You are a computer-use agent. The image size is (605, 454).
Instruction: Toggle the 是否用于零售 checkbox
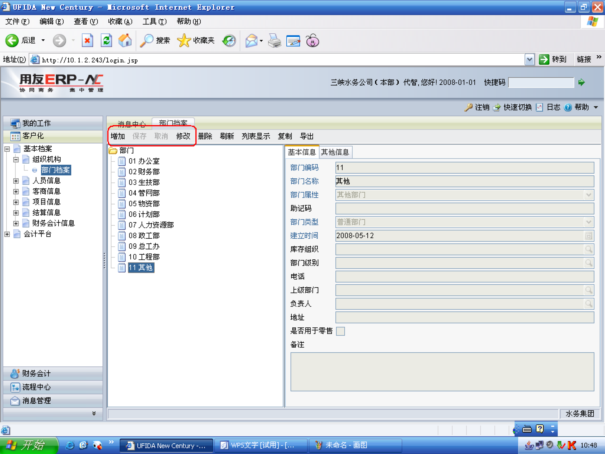(x=340, y=331)
